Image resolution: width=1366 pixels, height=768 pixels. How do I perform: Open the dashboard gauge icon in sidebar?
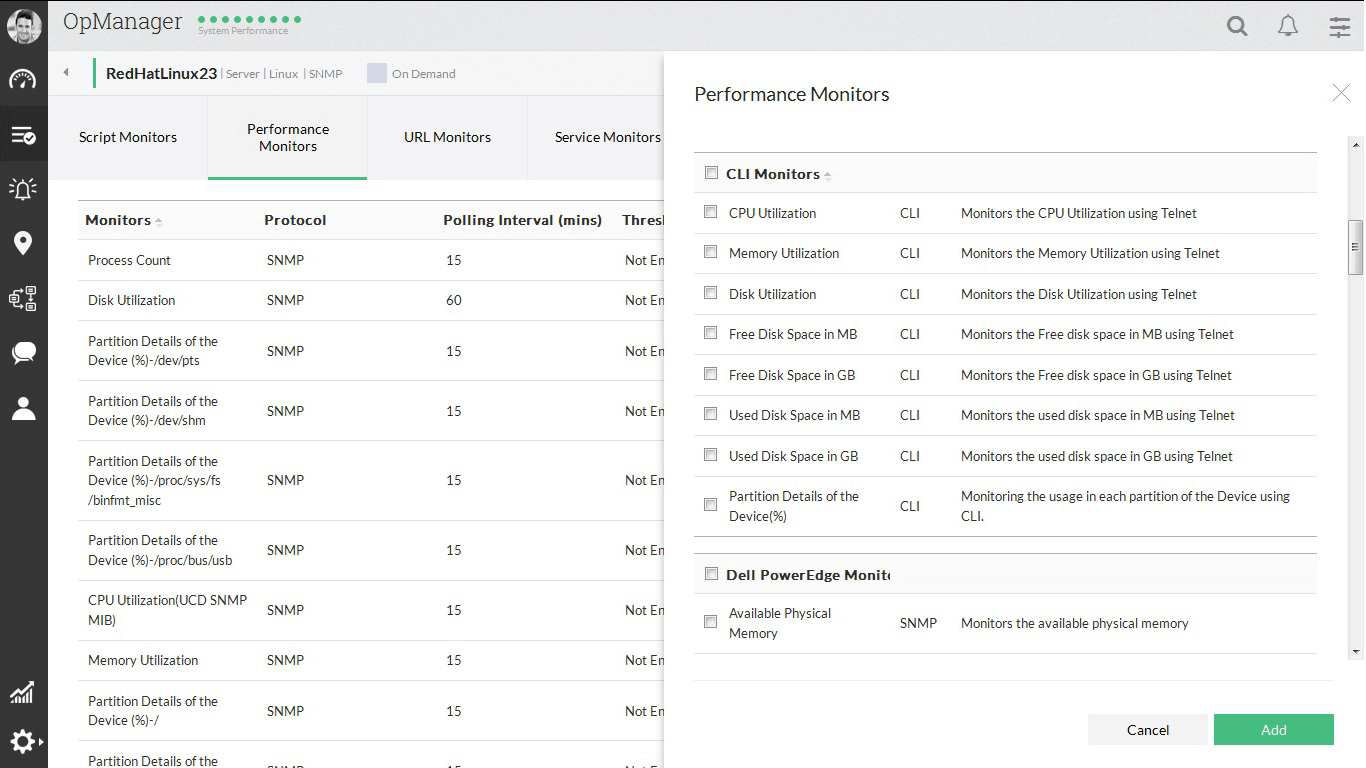(23, 80)
